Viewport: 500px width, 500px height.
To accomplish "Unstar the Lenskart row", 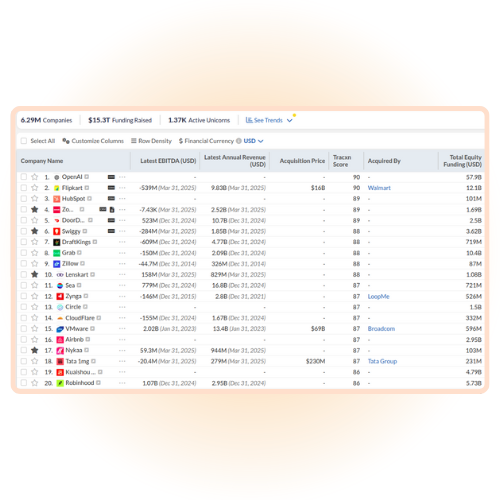I will tap(34, 274).
